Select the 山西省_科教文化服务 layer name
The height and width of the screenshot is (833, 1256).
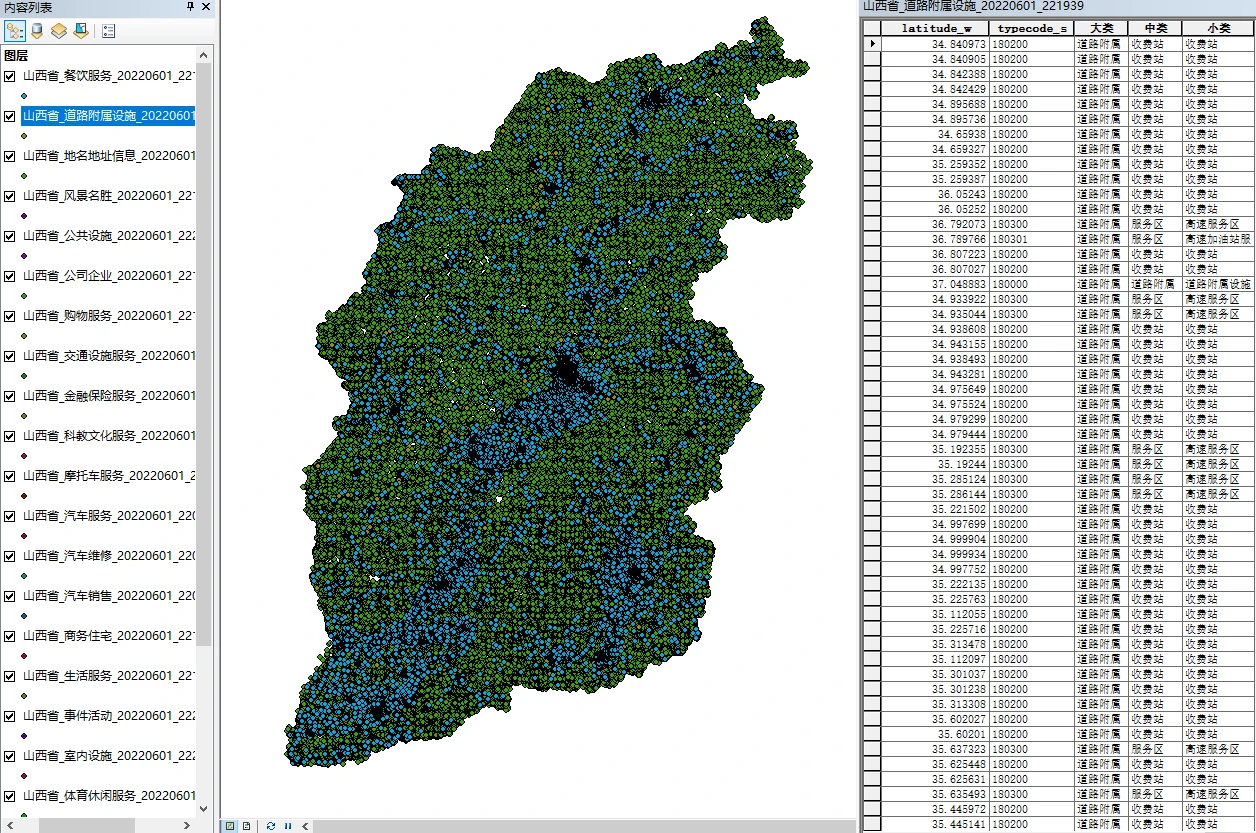point(109,436)
